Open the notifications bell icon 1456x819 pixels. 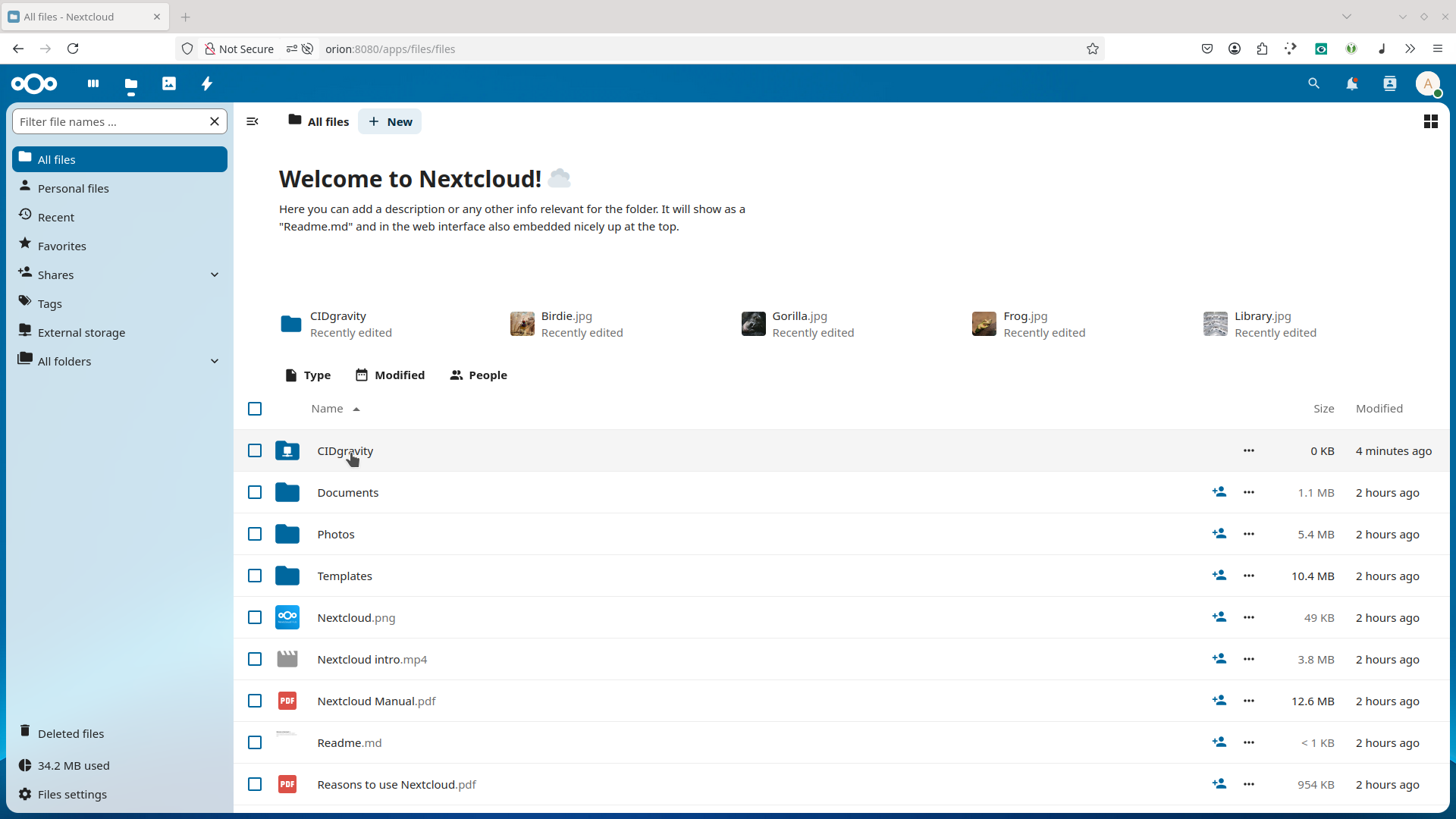click(1352, 83)
